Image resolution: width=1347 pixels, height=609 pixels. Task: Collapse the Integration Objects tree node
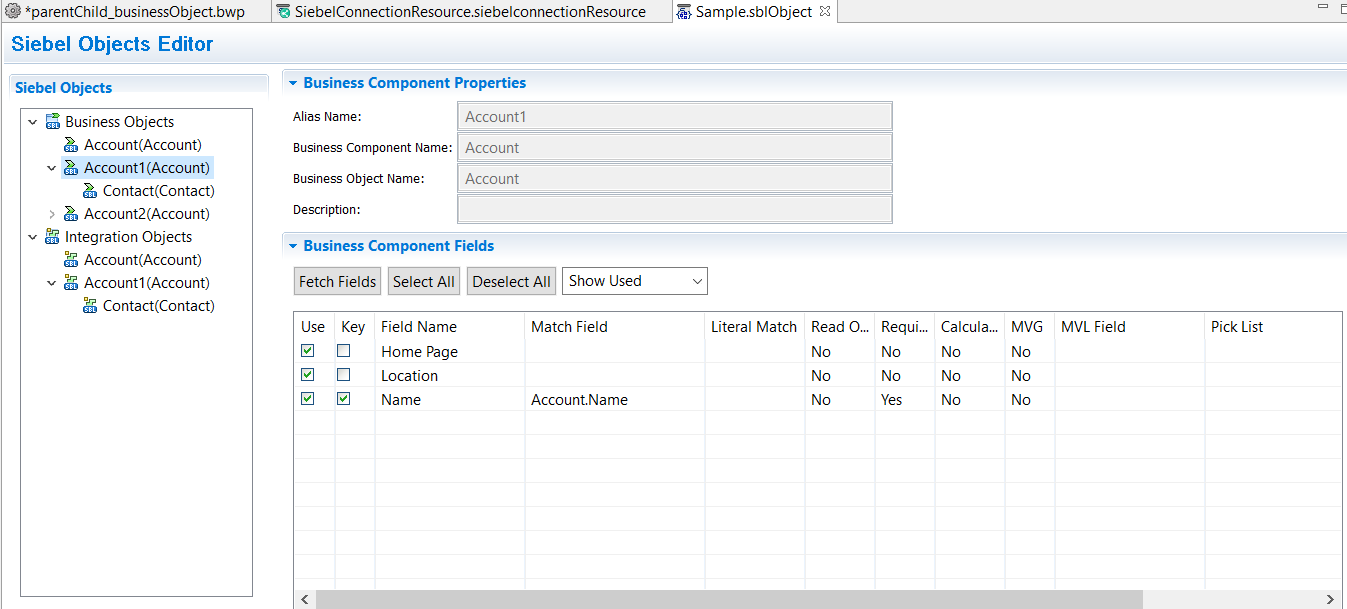(33, 237)
